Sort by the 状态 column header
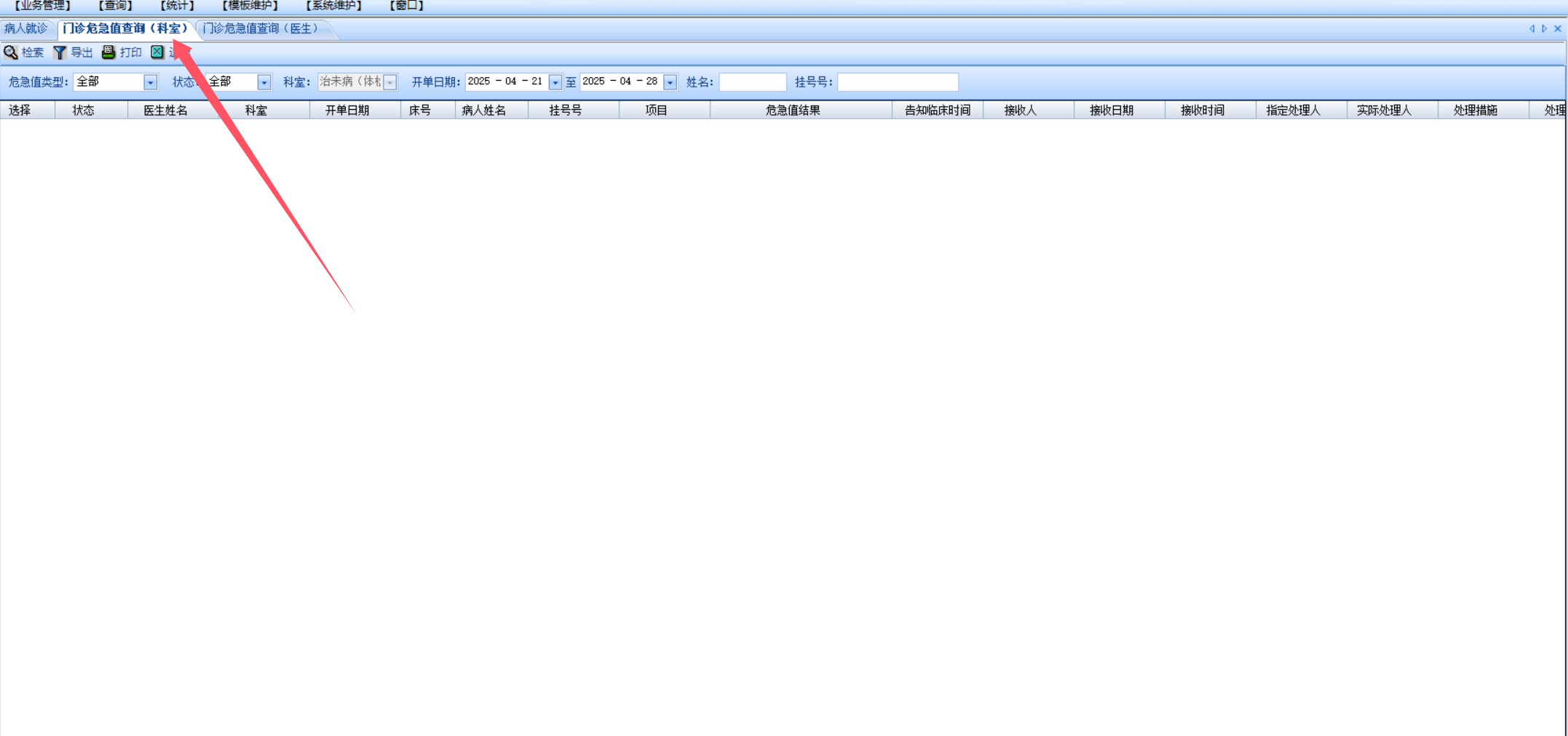This screenshot has width=1568, height=736. pyautogui.click(x=91, y=110)
